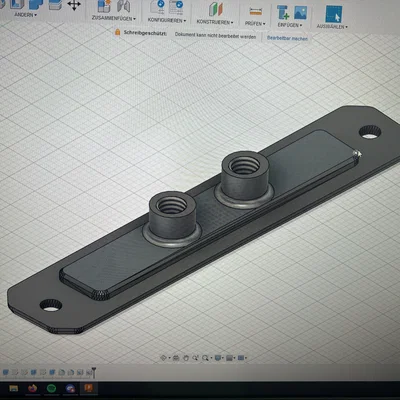The width and height of the screenshot is (400, 400).
Task: Open the EINFÜGEN dropdown menu
Action: pos(290,25)
